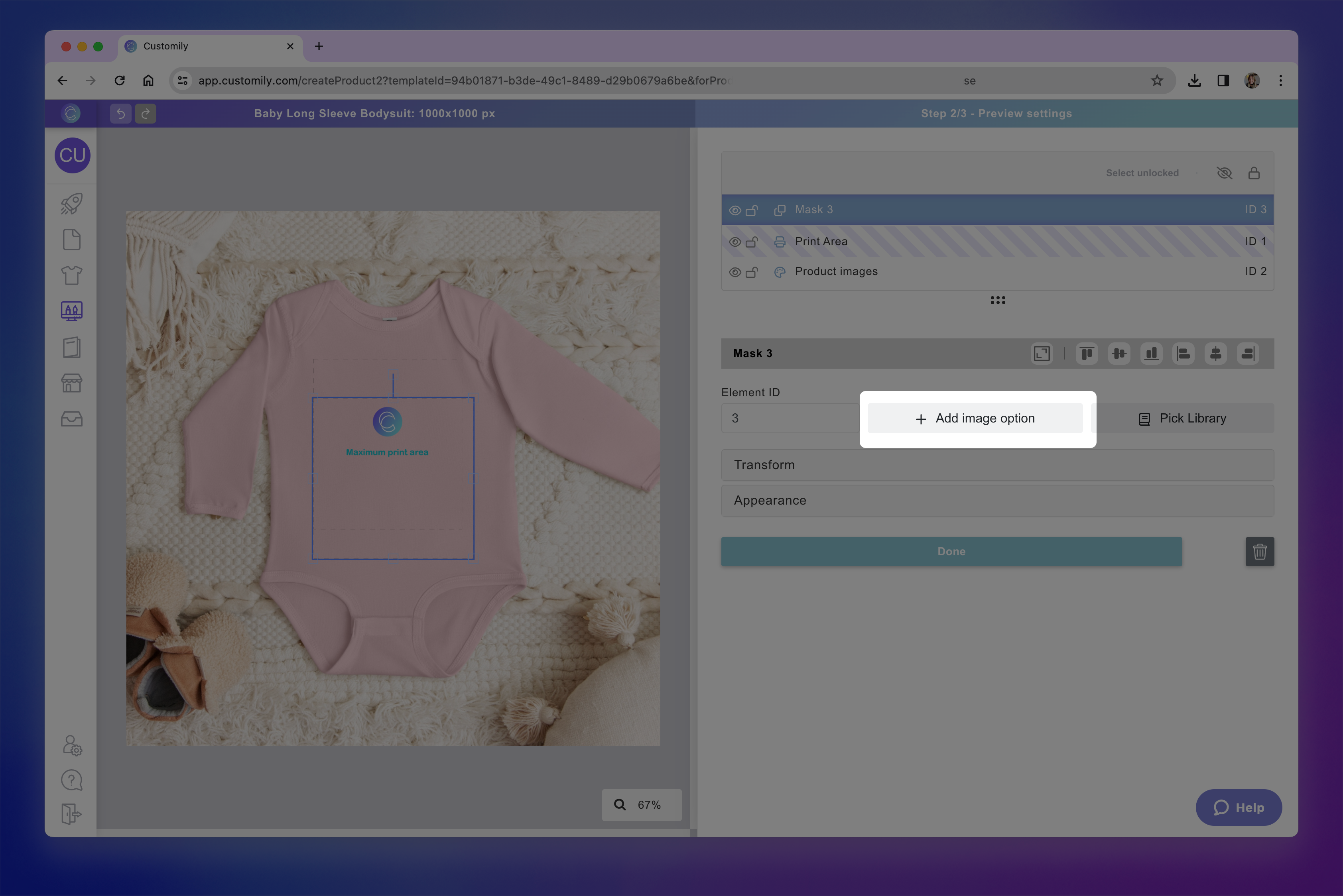Hide the Mask 3 layer
This screenshot has height=896, width=1343.
[x=735, y=210]
